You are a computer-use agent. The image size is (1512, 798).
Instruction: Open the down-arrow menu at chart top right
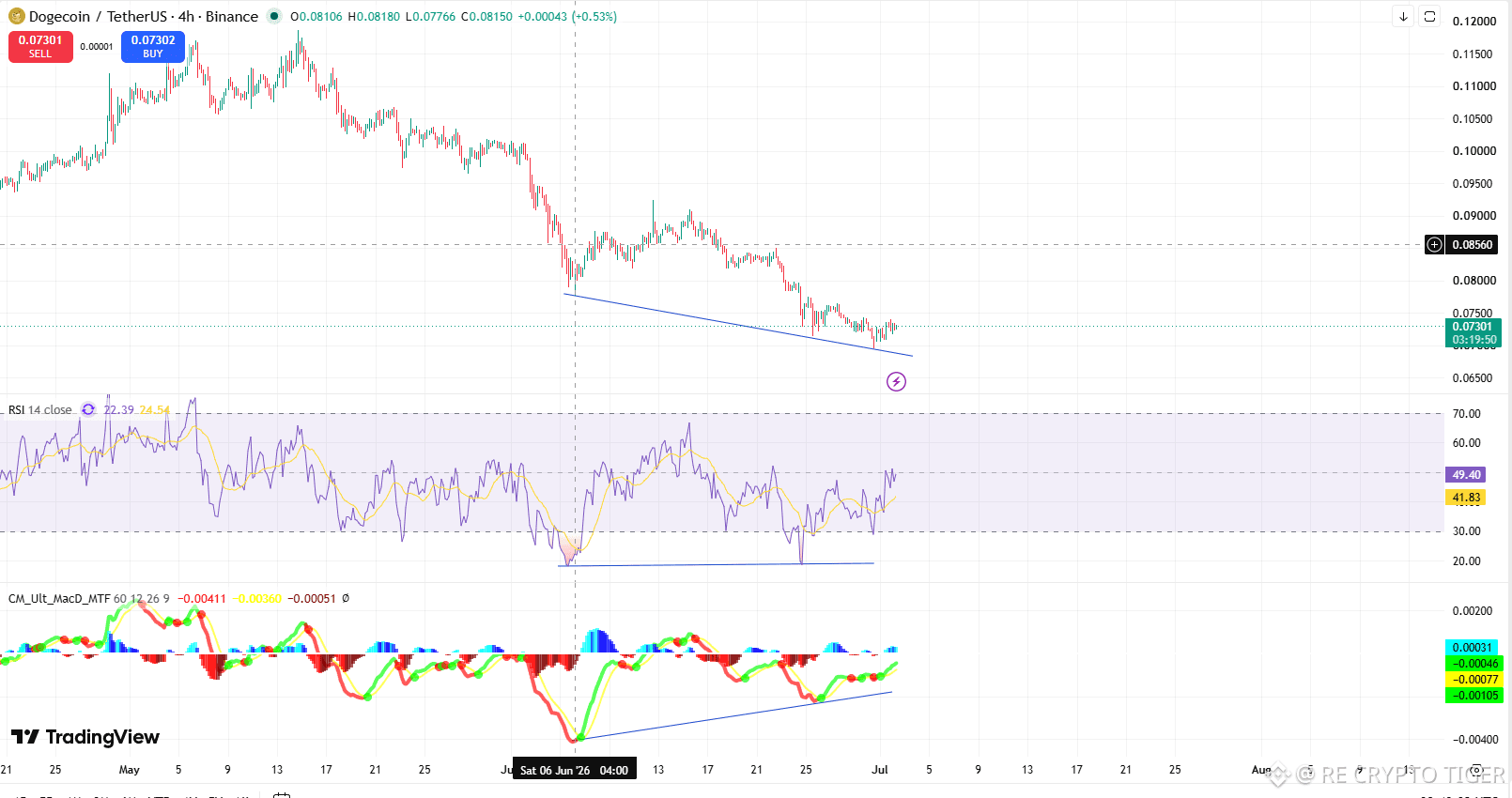coord(1403,17)
